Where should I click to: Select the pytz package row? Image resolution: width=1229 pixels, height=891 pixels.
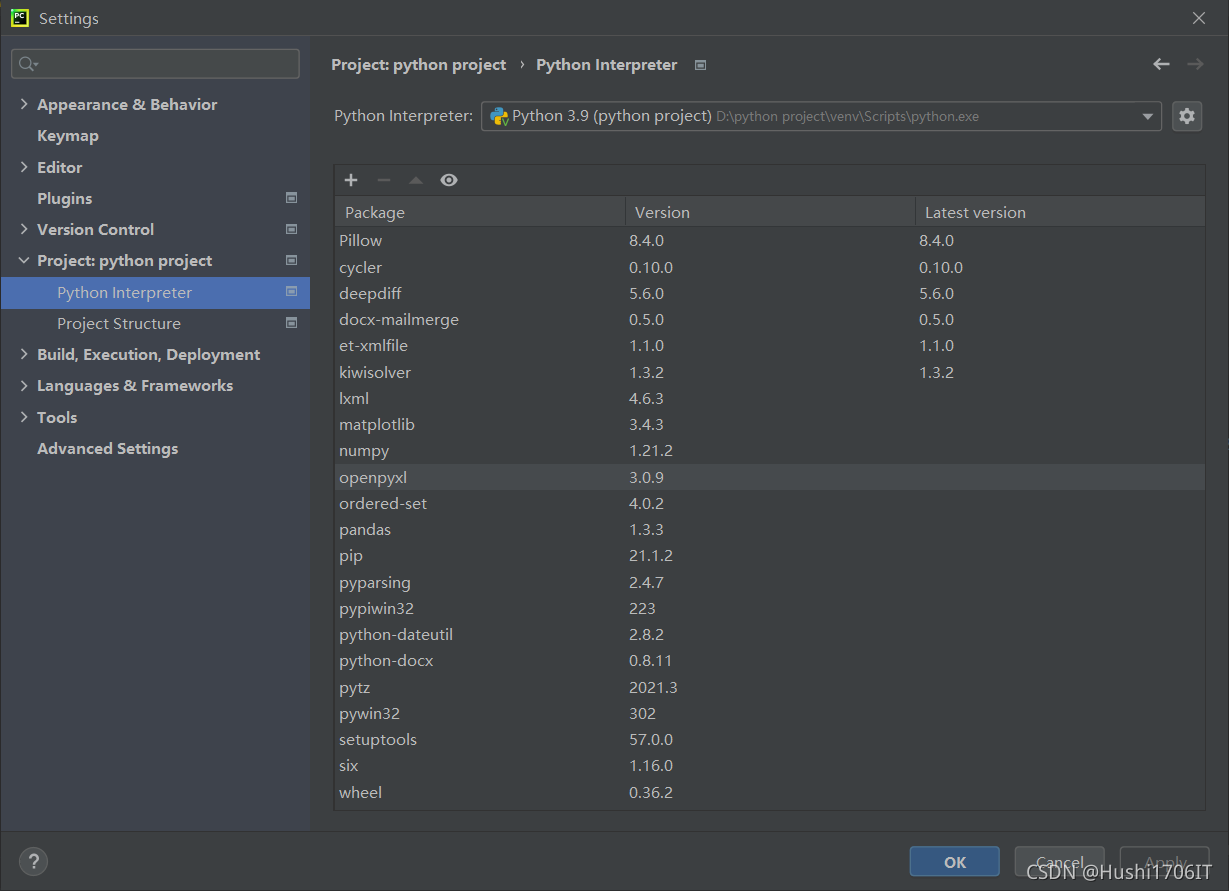pyautogui.click(x=770, y=687)
